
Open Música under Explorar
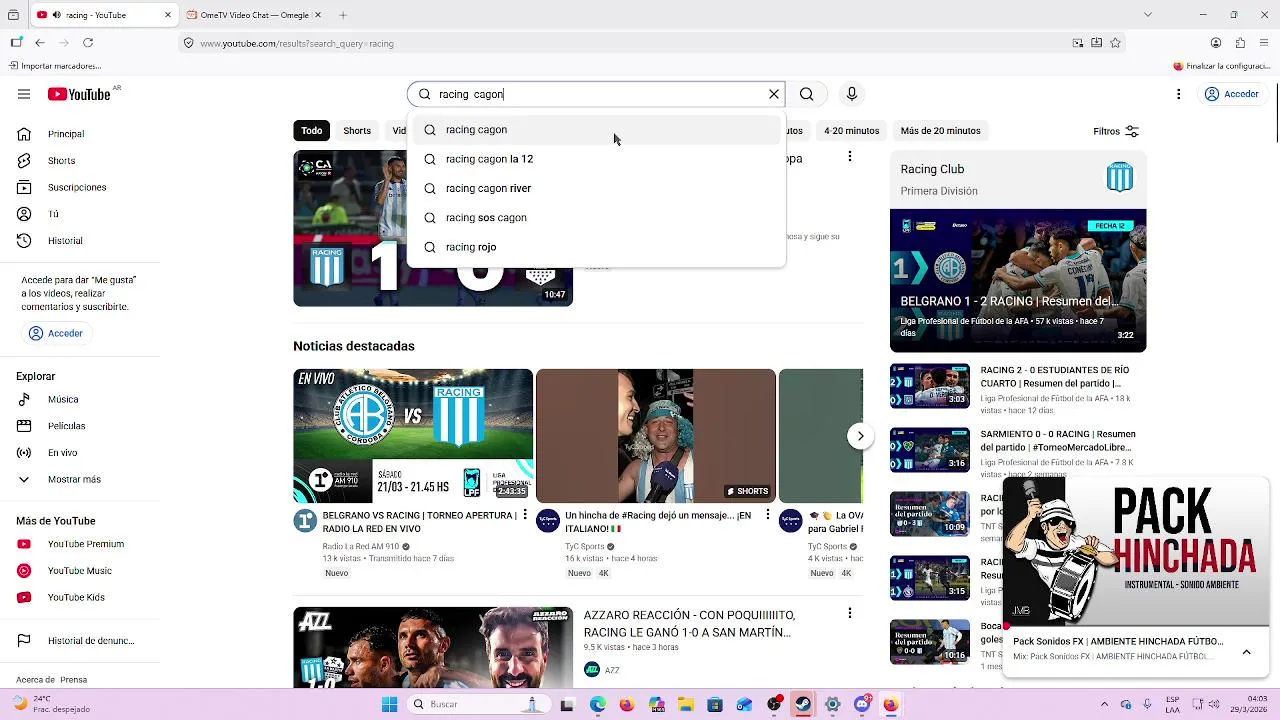[63, 400]
